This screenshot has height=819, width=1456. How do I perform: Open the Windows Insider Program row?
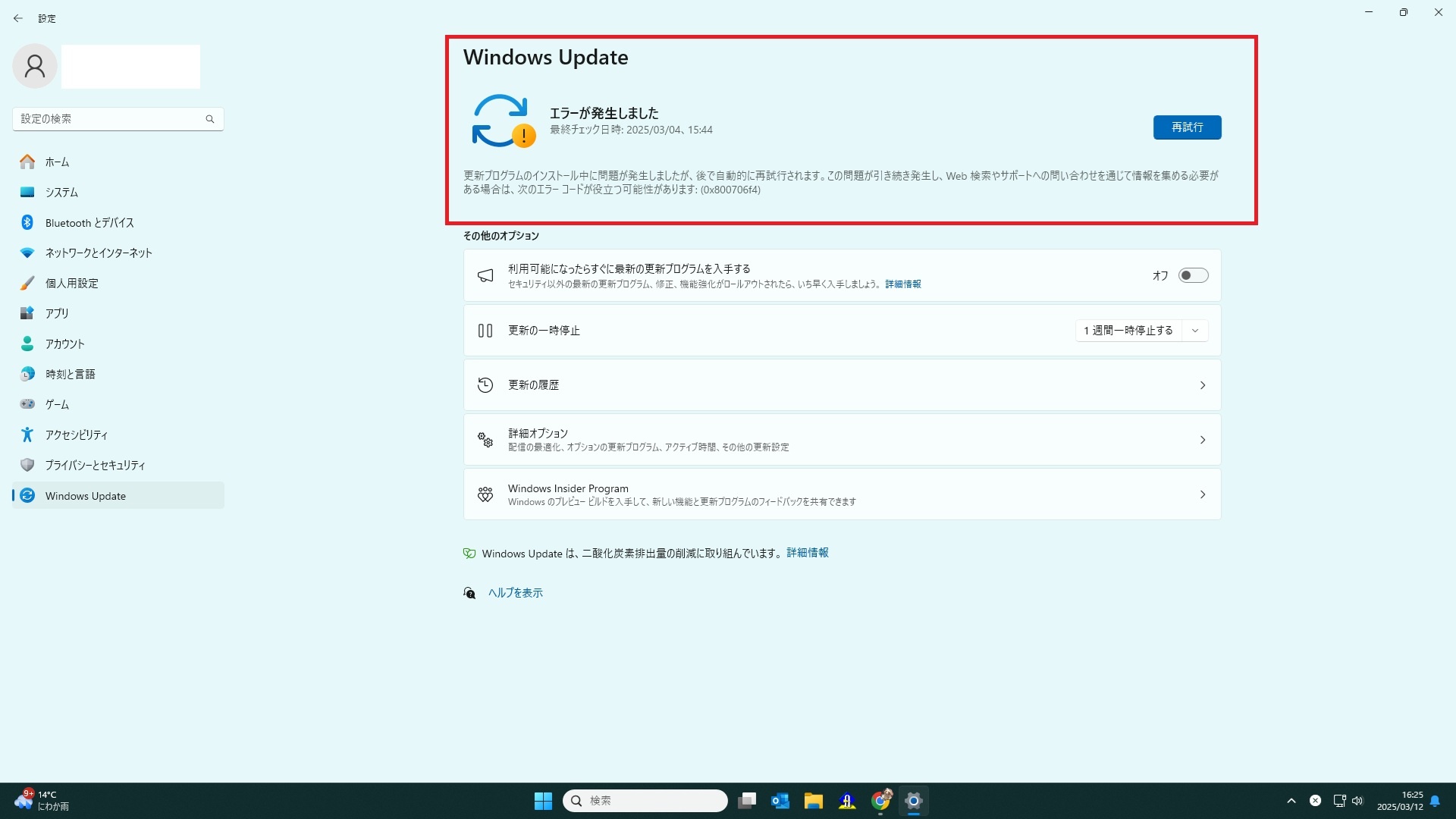(x=842, y=494)
